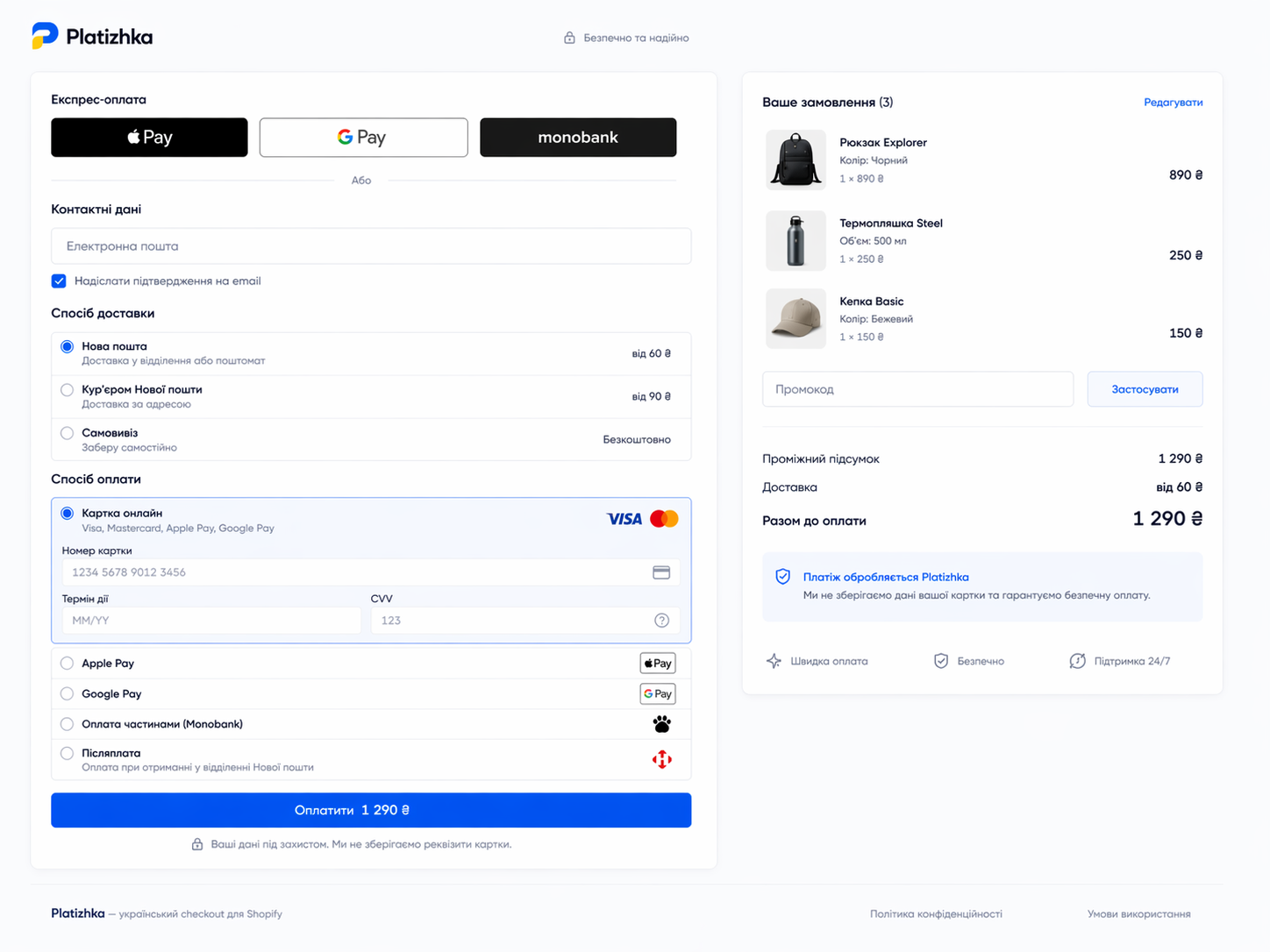Select Оплата частинами (Monobank) option
Image resolution: width=1270 pixels, height=952 pixels.
[x=68, y=724]
